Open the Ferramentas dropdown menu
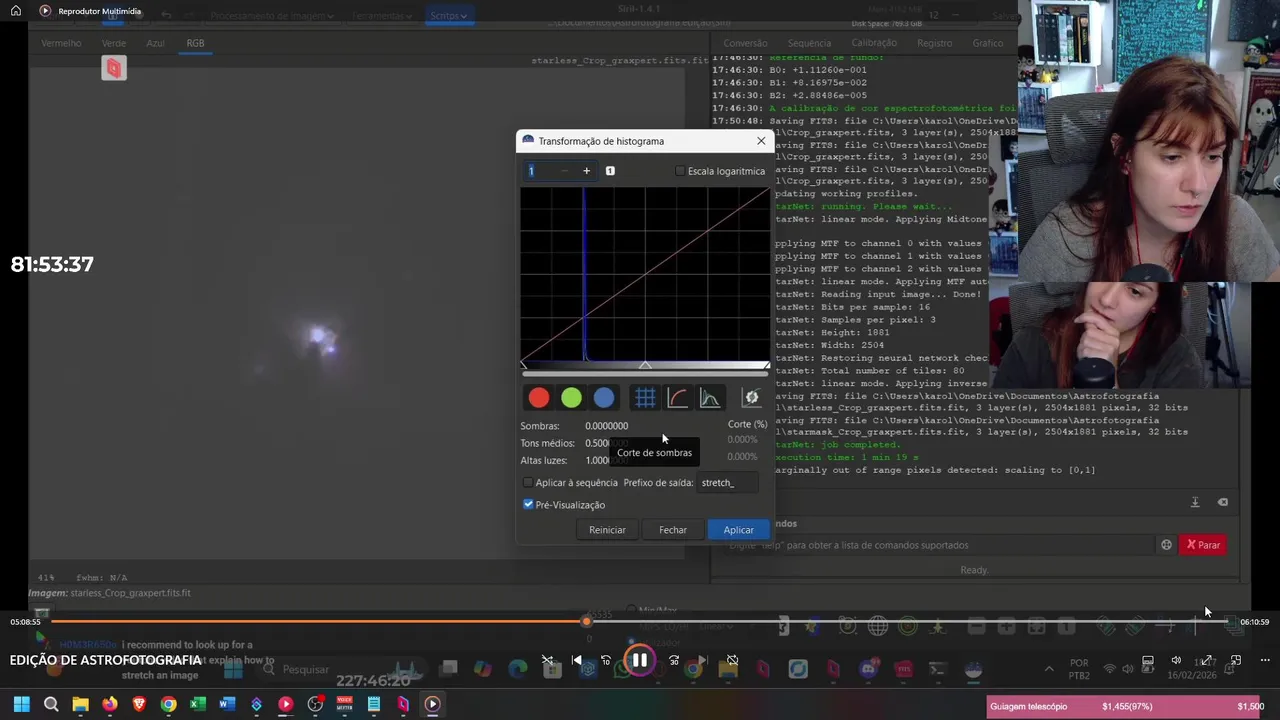This screenshot has width=1280, height=720. 382,16
